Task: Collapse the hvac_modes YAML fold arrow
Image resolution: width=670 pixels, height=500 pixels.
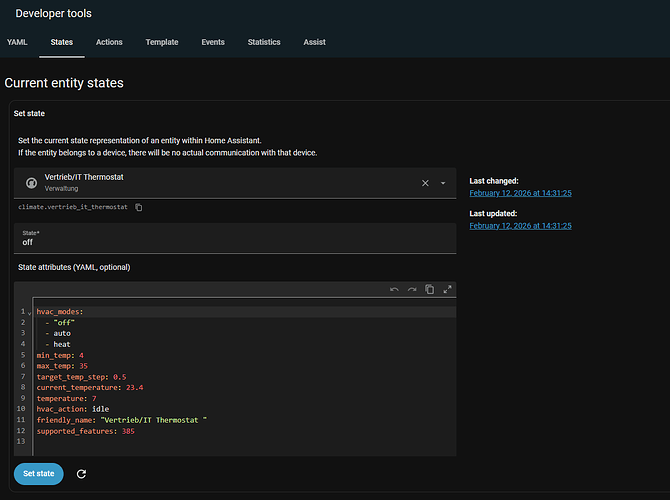Action: [29, 313]
